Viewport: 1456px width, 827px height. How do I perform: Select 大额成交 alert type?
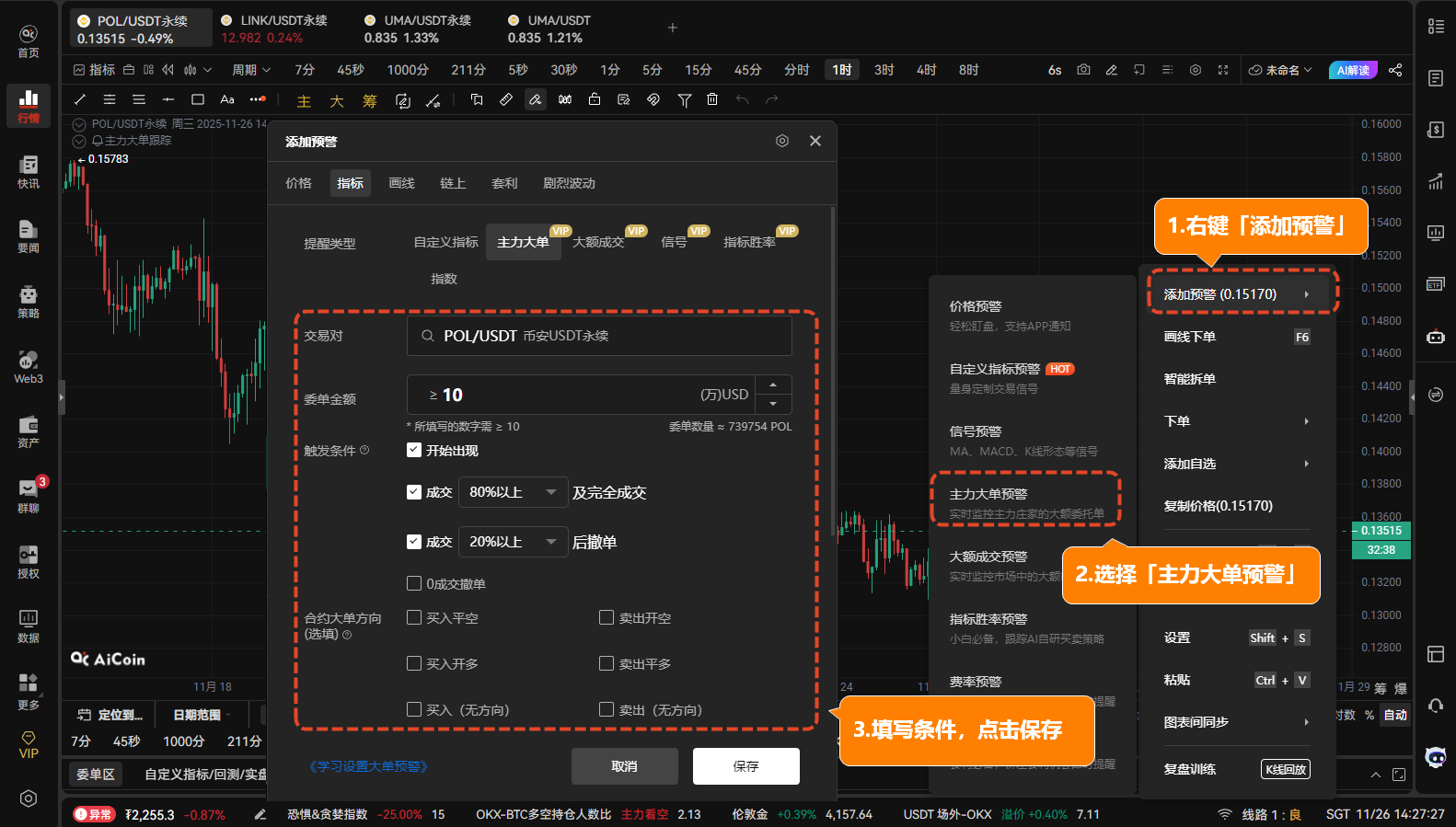pos(599,242)
